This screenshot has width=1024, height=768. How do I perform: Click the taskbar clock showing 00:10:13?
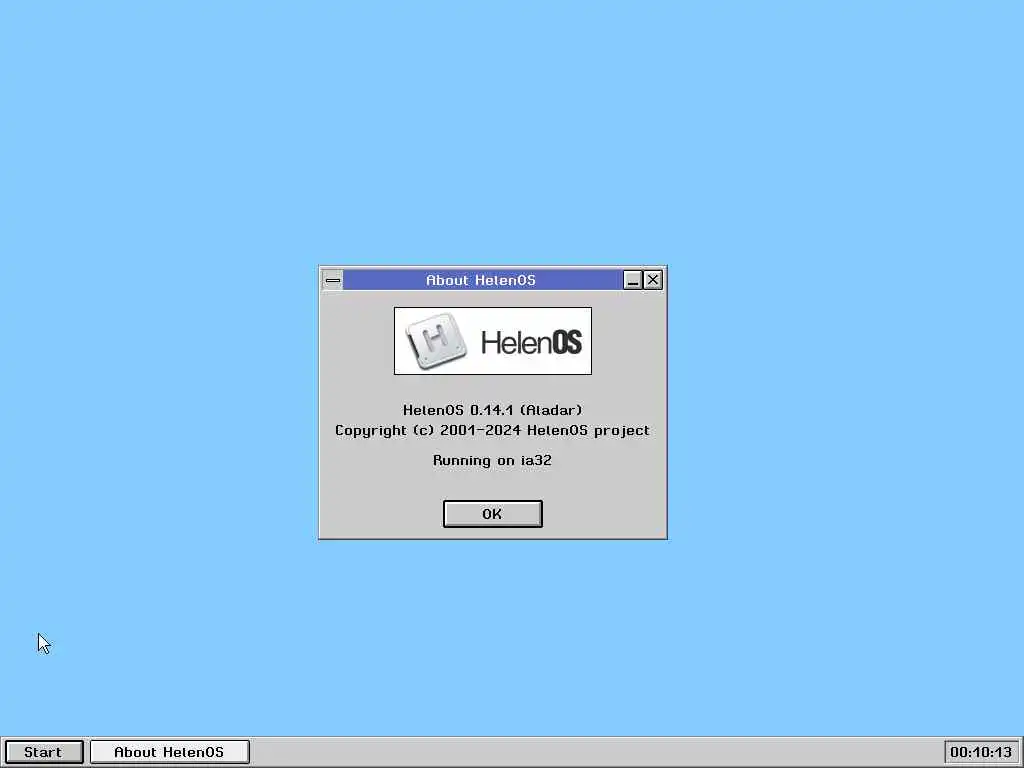981,752
